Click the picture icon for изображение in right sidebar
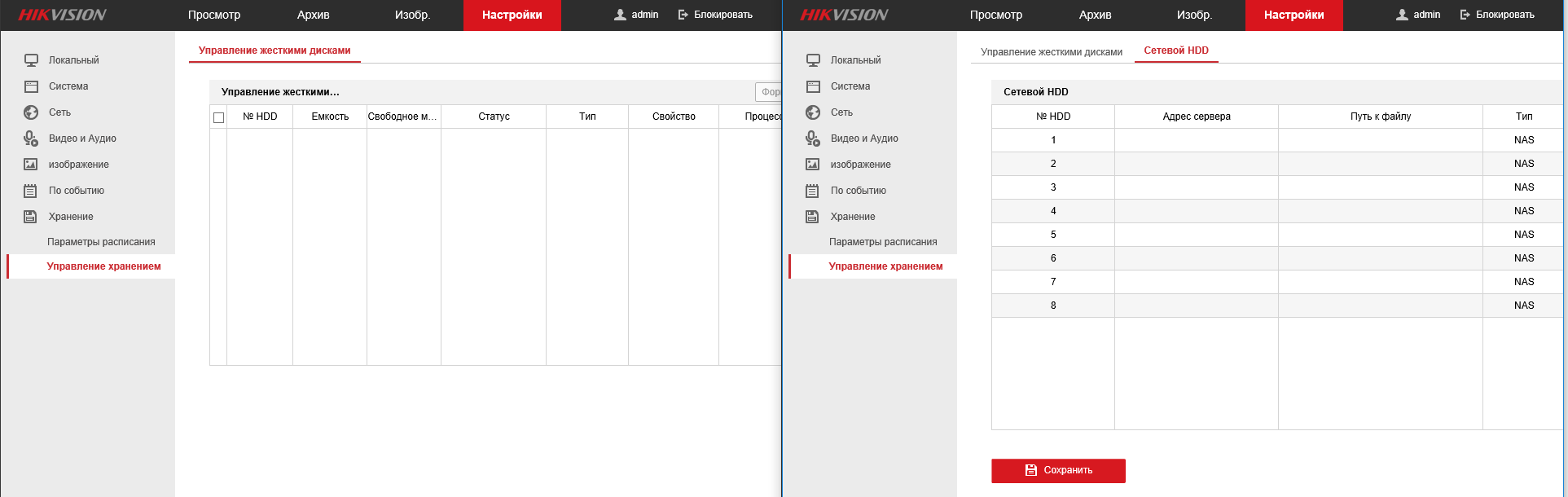The width and height of the screenshot is (1568, 497). pyautogui.click(x=813, y=165)
